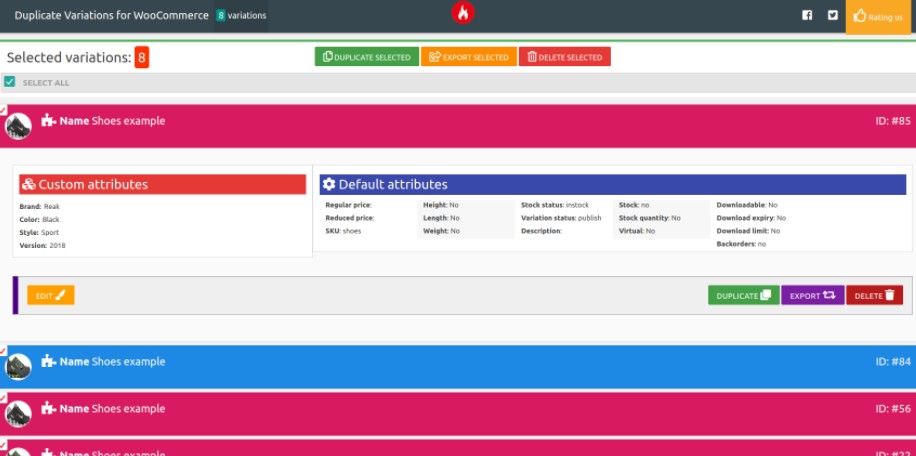
Task: Click the Custom attributes cubes icon
Action: coord(28,185)
